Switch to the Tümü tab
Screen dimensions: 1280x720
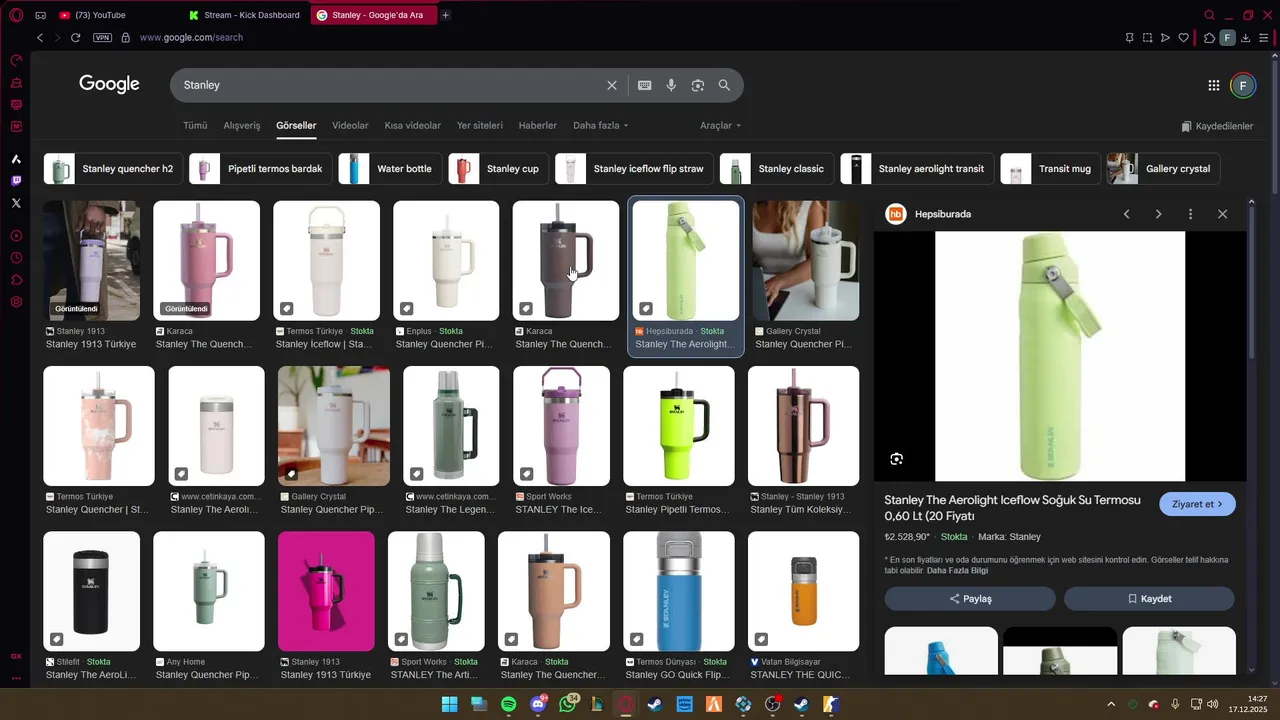tap(195, 126)
